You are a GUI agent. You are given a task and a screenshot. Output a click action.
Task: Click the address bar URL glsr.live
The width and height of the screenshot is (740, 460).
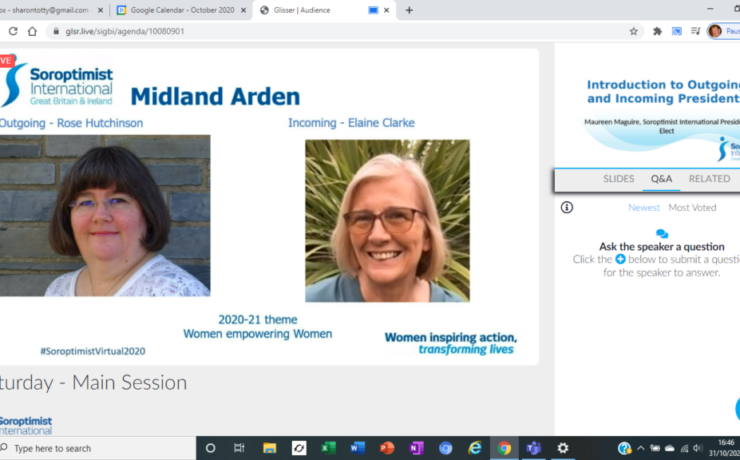click(x=125, y=31)
